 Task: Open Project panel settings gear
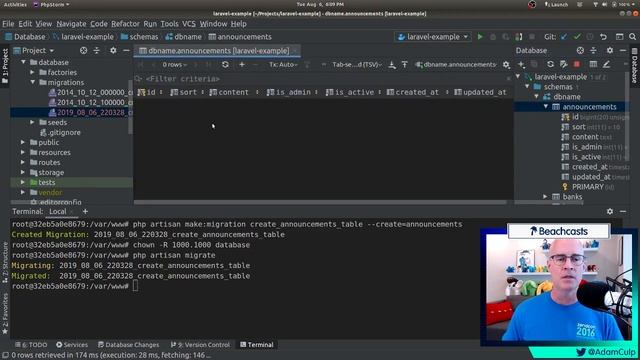[x=113, y=51]
